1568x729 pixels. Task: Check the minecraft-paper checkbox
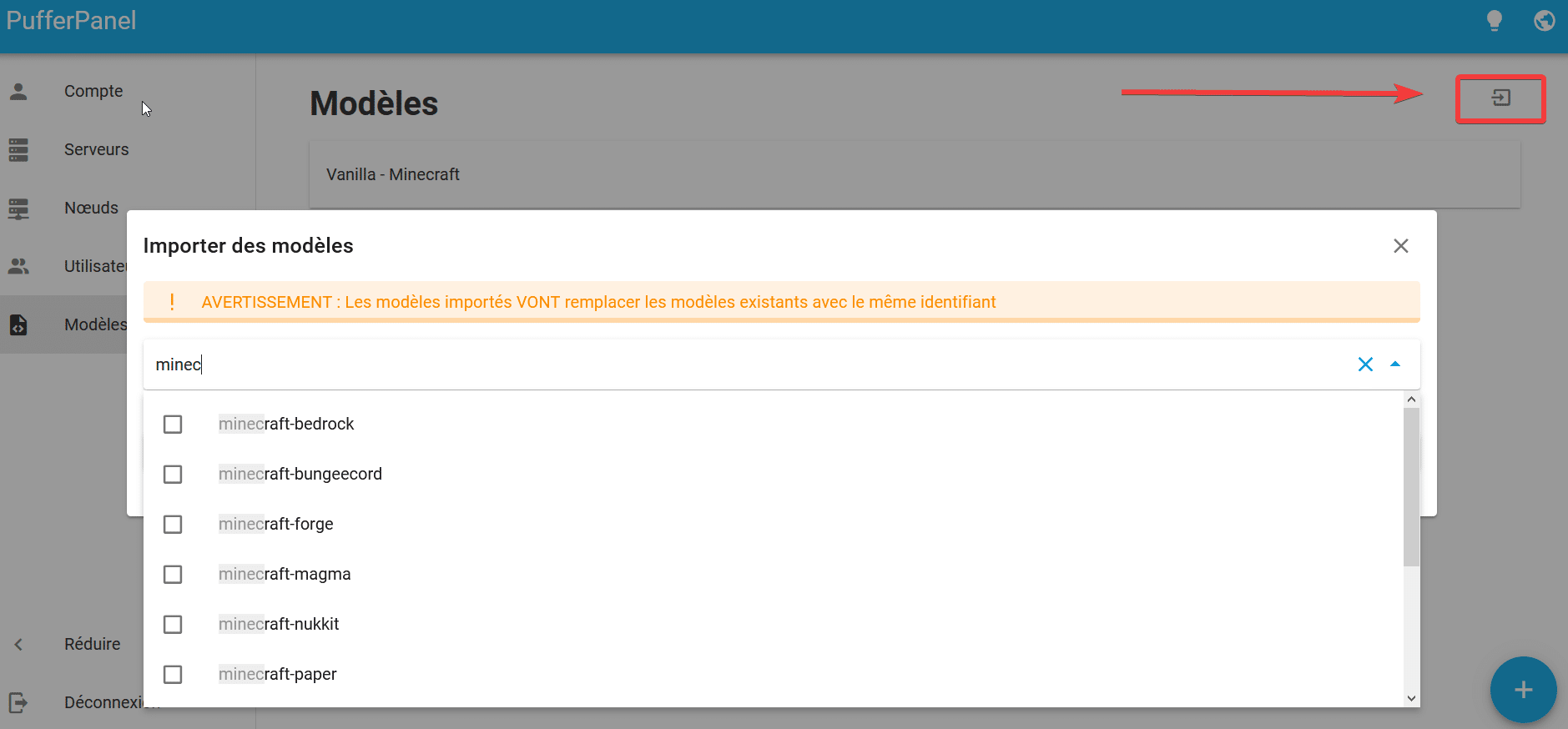[x=173, y=675]
